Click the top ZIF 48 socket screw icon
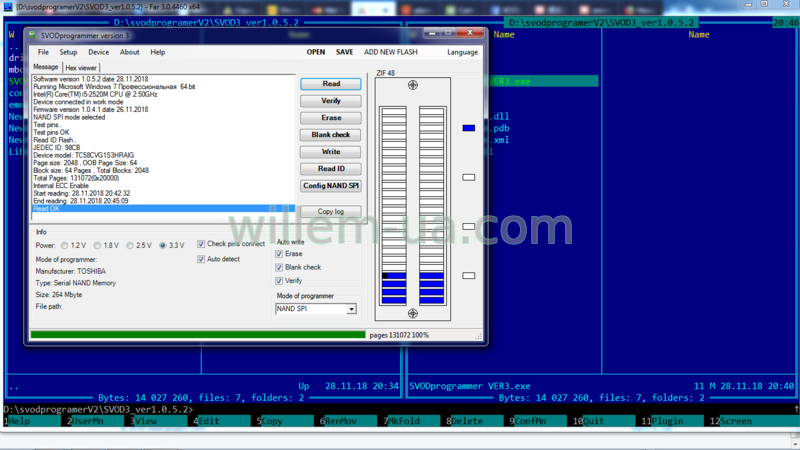The width and height of the screenshot is (800, 450). (x=413, y=86)
